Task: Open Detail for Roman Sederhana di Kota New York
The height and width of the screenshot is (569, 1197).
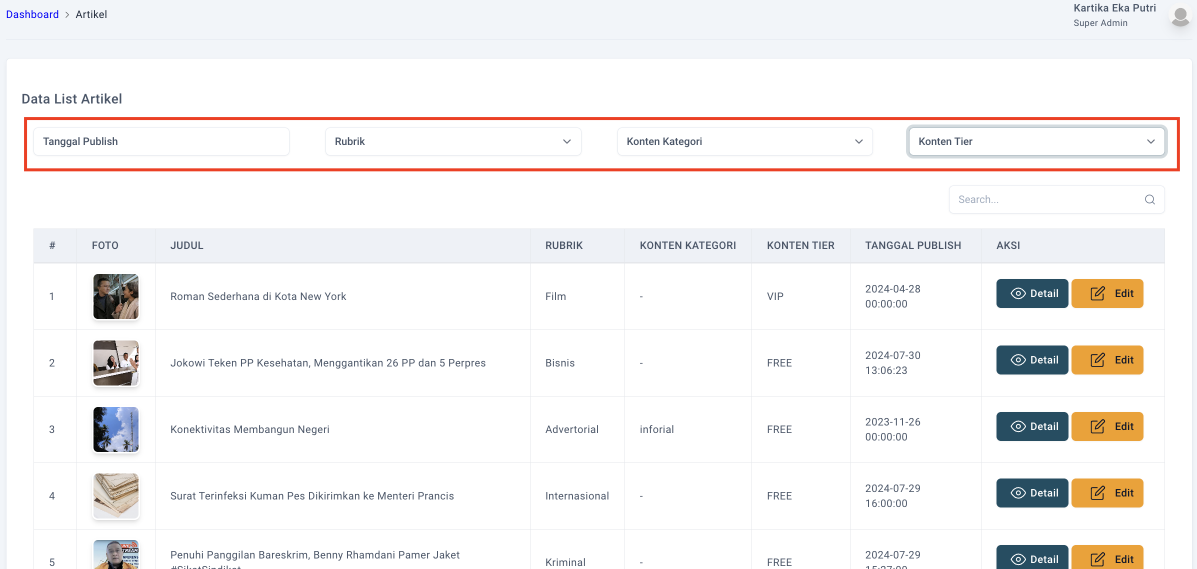Action: pyautogui.click(x=1032, y=293)
